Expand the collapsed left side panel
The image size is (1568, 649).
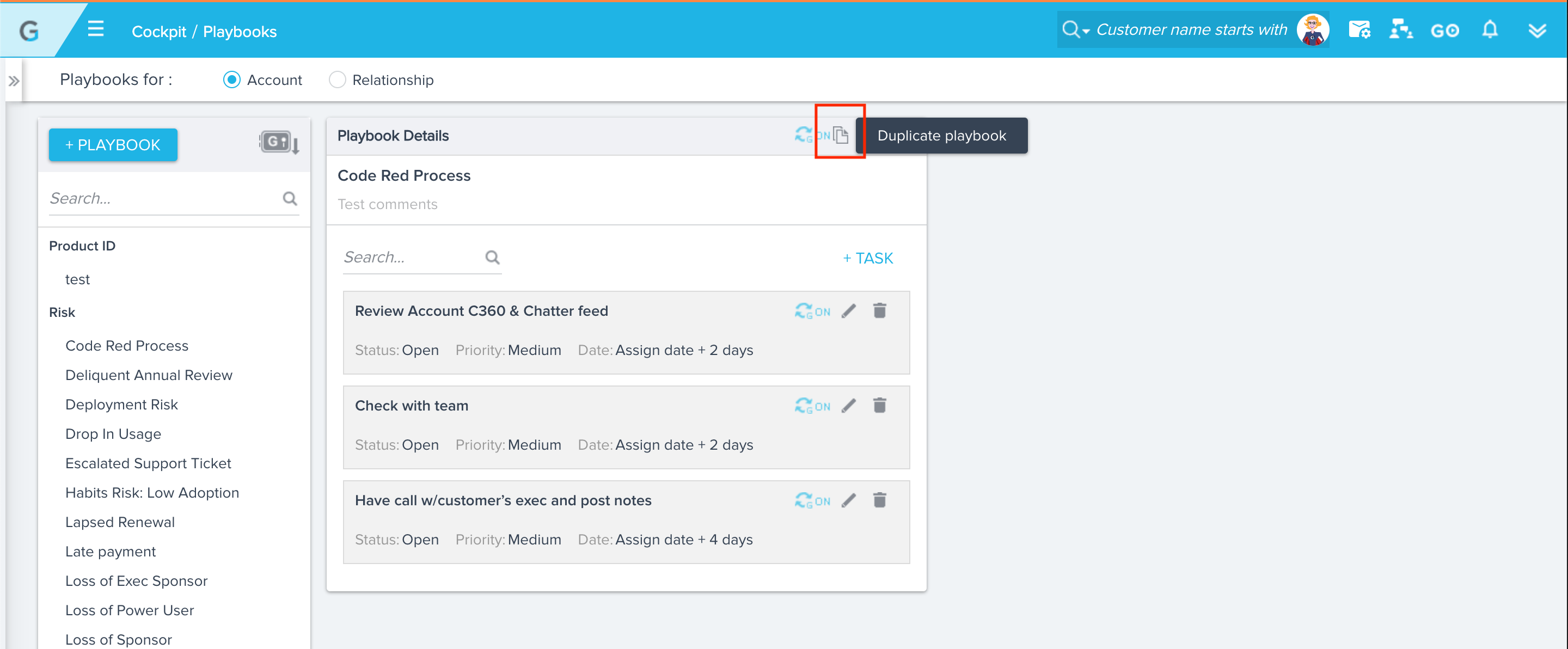(x=14, y=81)
